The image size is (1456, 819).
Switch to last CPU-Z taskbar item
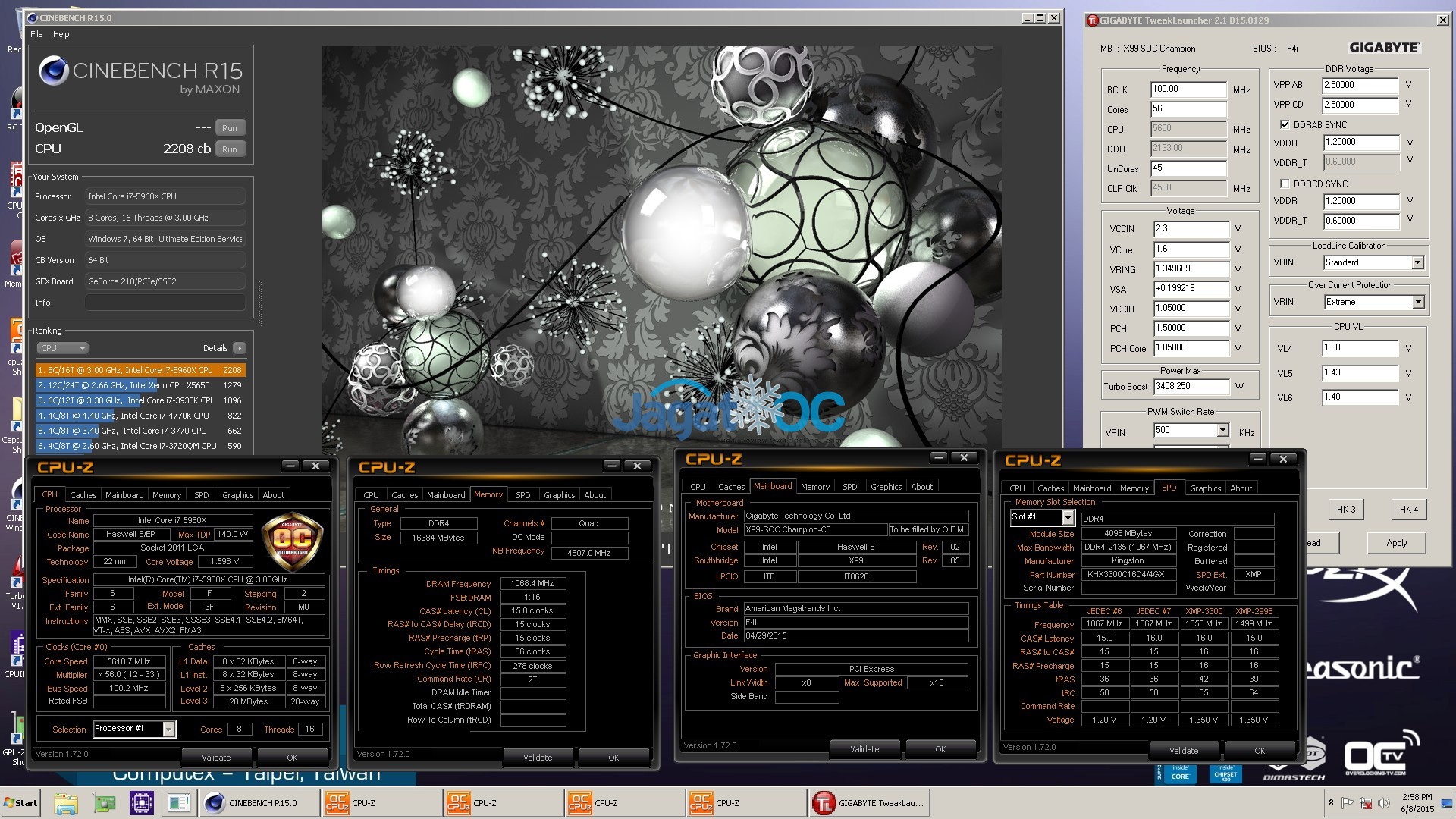[x=746, y=803]
